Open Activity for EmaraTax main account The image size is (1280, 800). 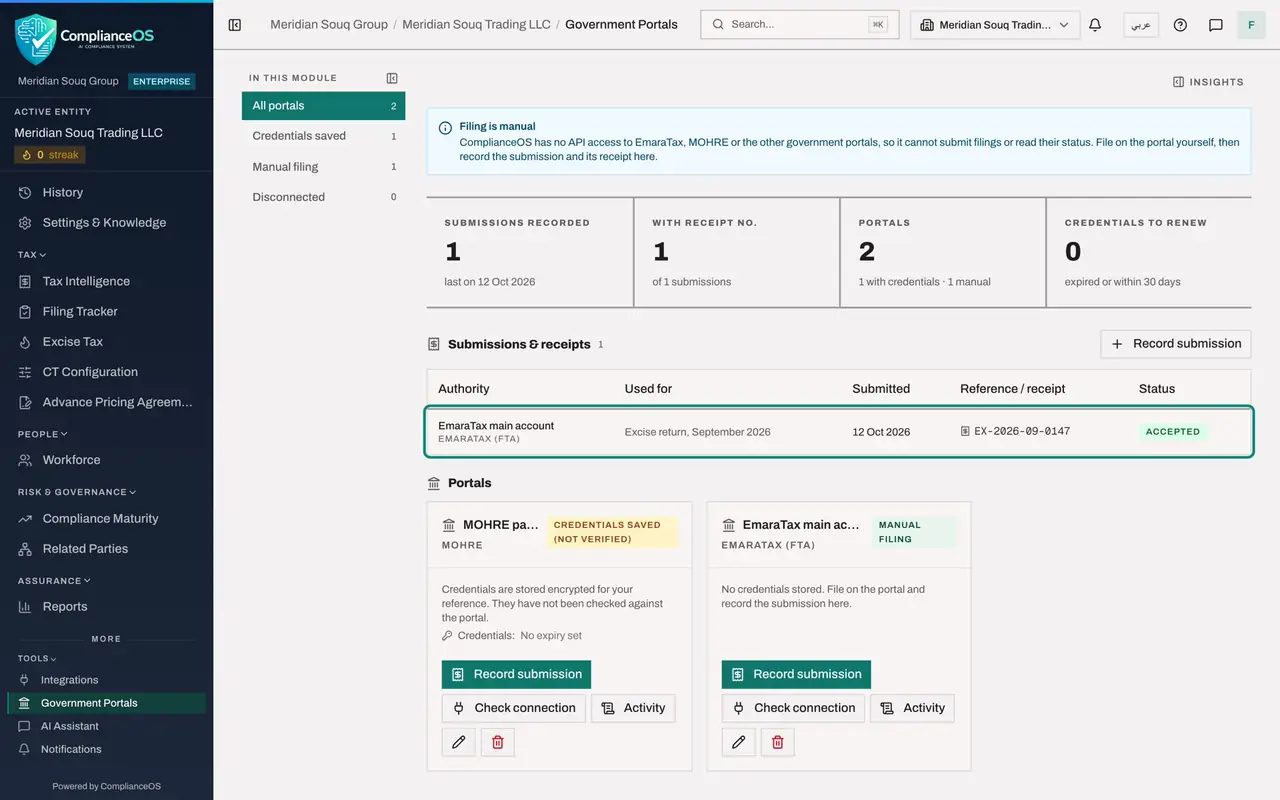tap(912, 708)
